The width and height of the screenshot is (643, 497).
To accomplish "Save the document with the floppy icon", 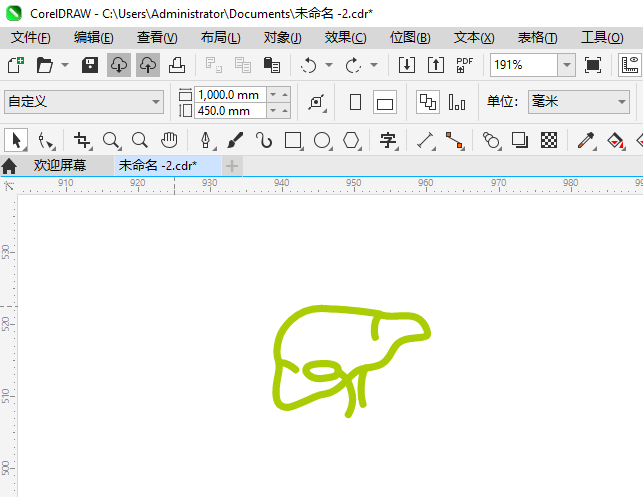I will pos(90,65).
